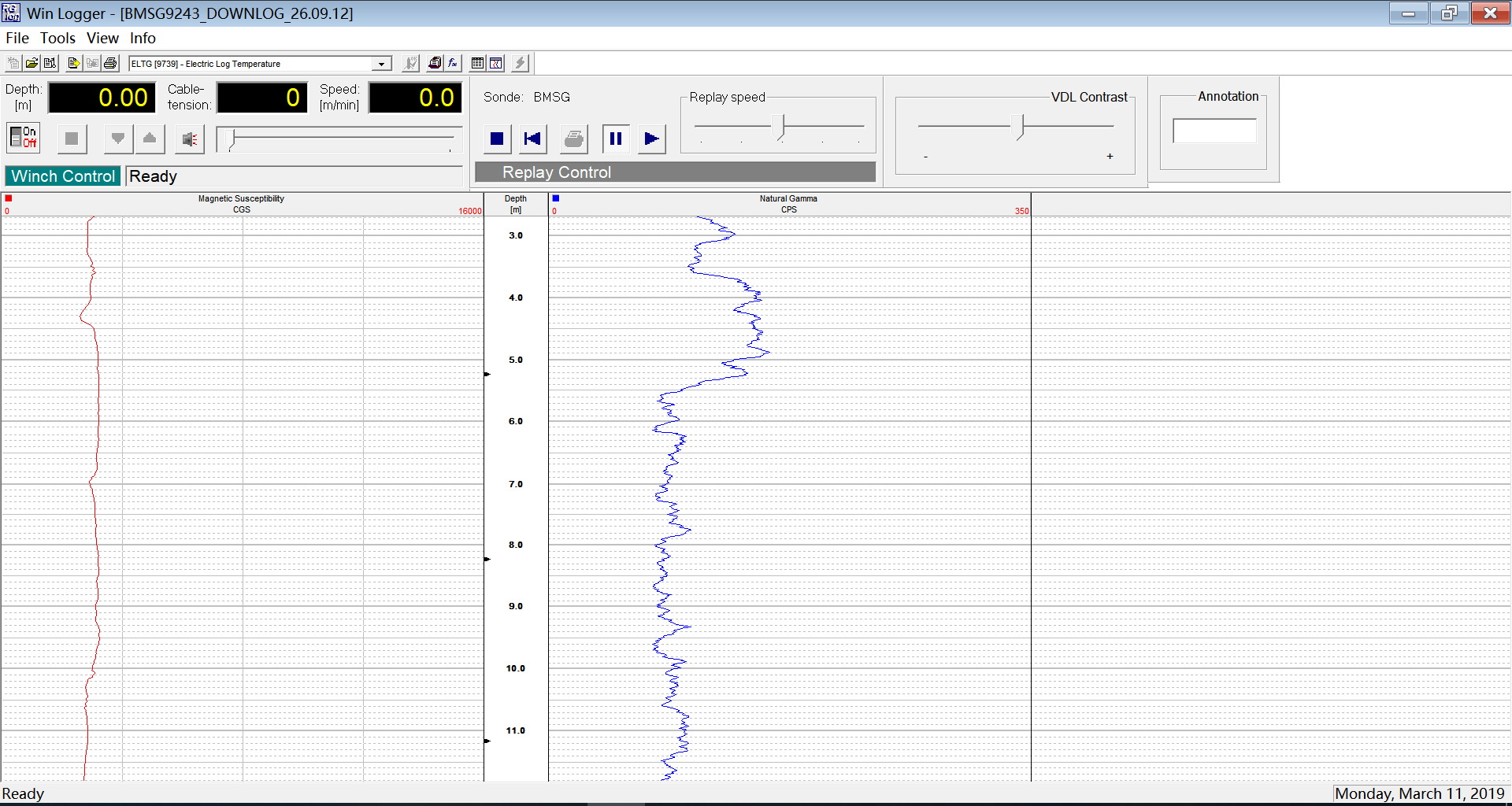Image resolution: width=1512 pixels, height=806 pixels.
Task: Rewind the replay to start
Action: [x=533, y=139]
